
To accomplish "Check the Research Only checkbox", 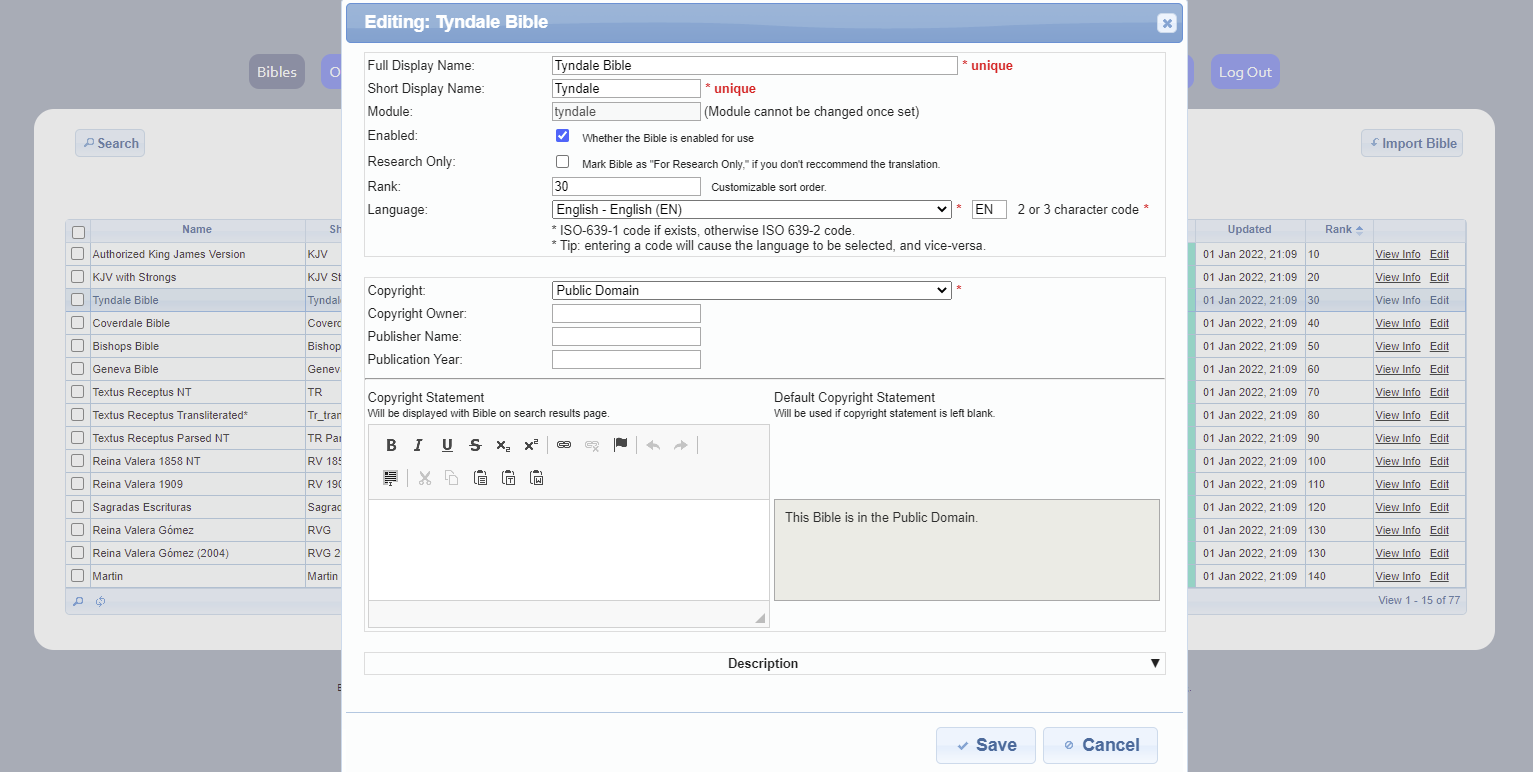I will (x=562, y=161).
